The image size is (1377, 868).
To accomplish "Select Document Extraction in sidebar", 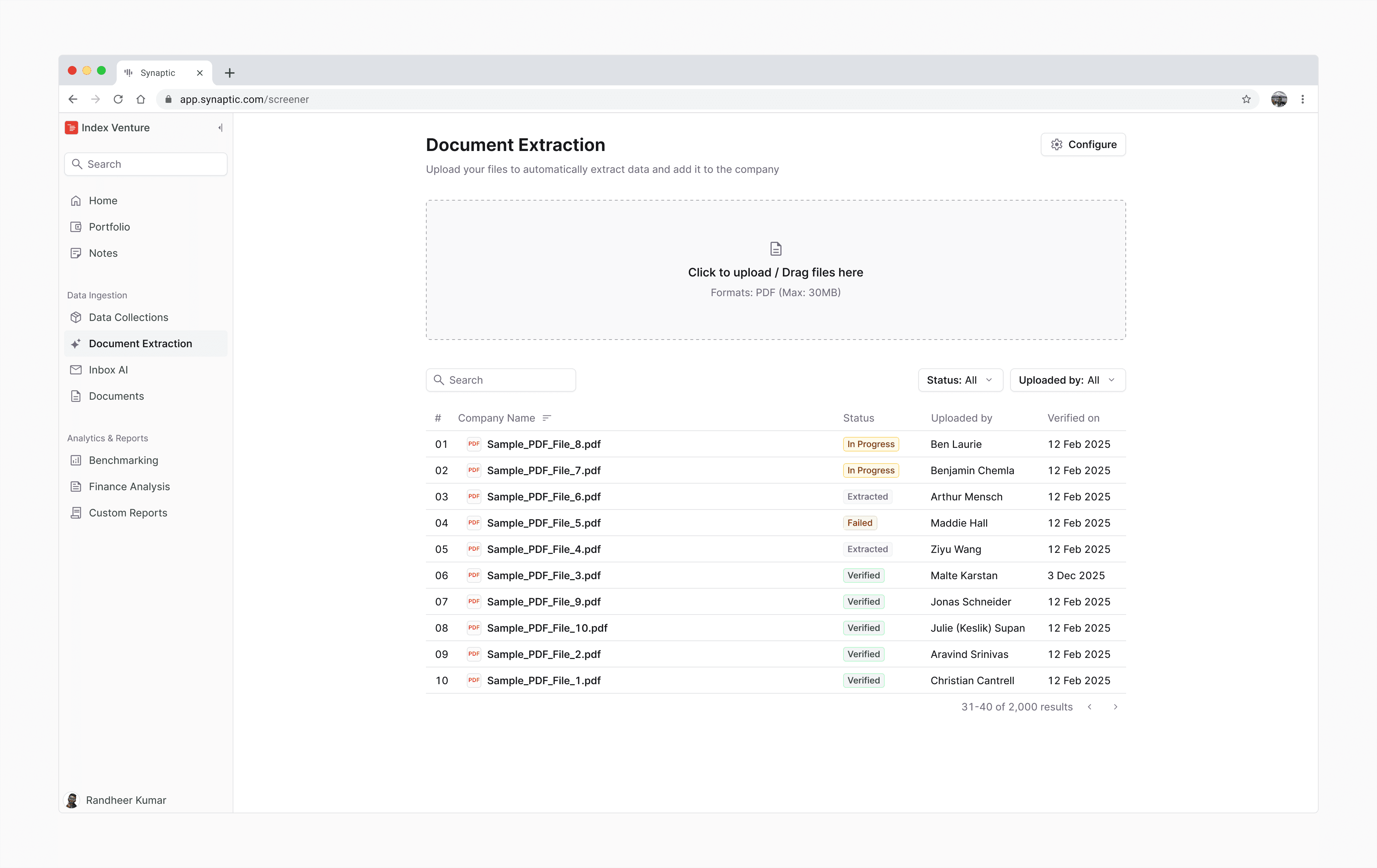I will click(146, 344).
